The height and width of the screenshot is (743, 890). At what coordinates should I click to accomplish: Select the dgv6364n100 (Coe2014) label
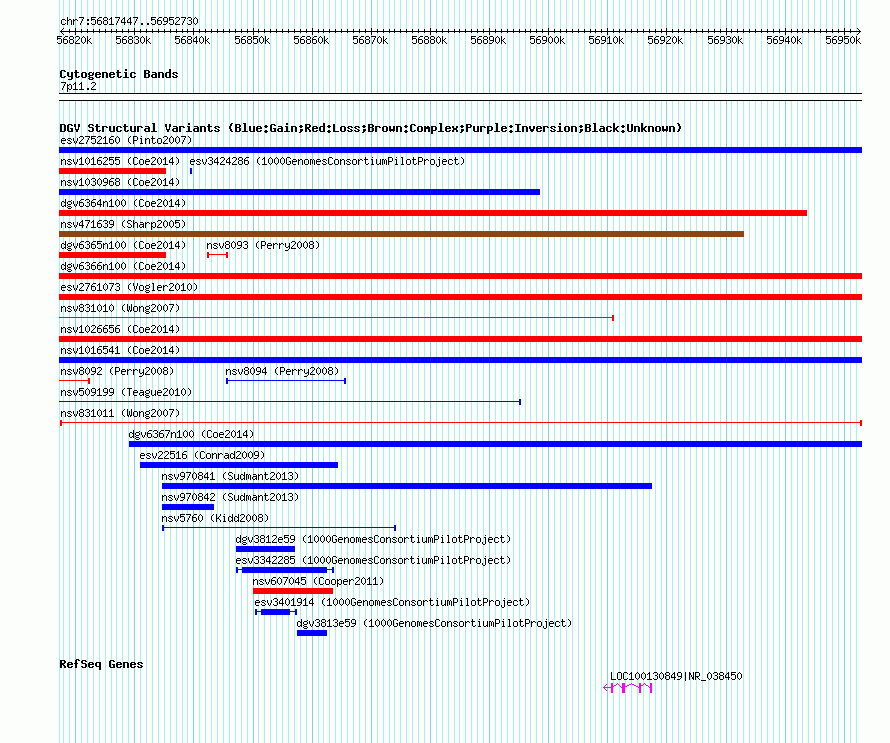pyautogui.click(x=123, y=203)
